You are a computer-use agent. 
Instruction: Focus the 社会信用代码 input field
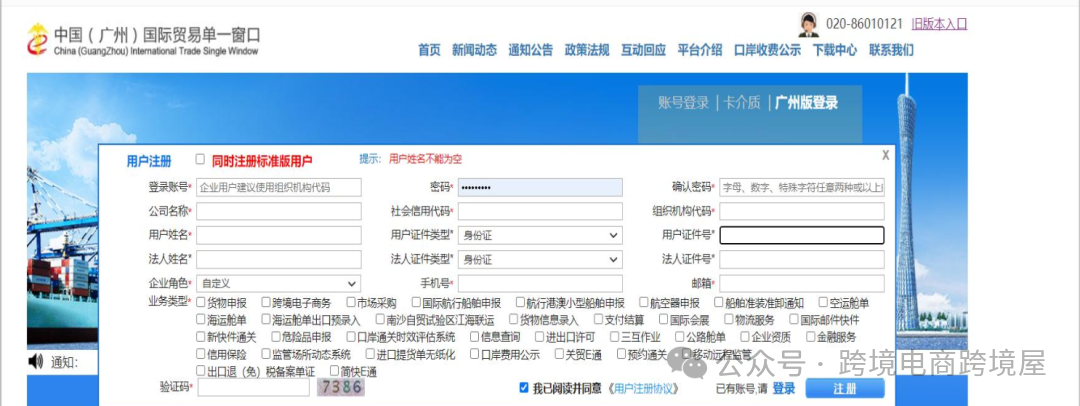(x=540, y=211)
